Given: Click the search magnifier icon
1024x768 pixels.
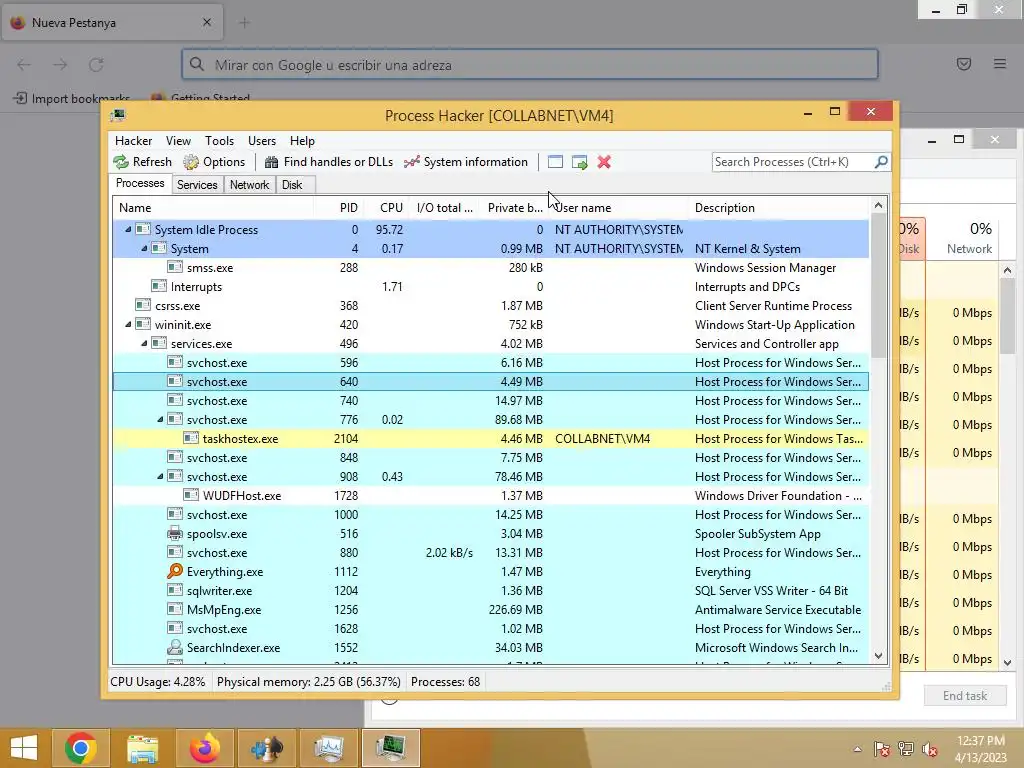Looking at the screenshot, I should (881, 161).
